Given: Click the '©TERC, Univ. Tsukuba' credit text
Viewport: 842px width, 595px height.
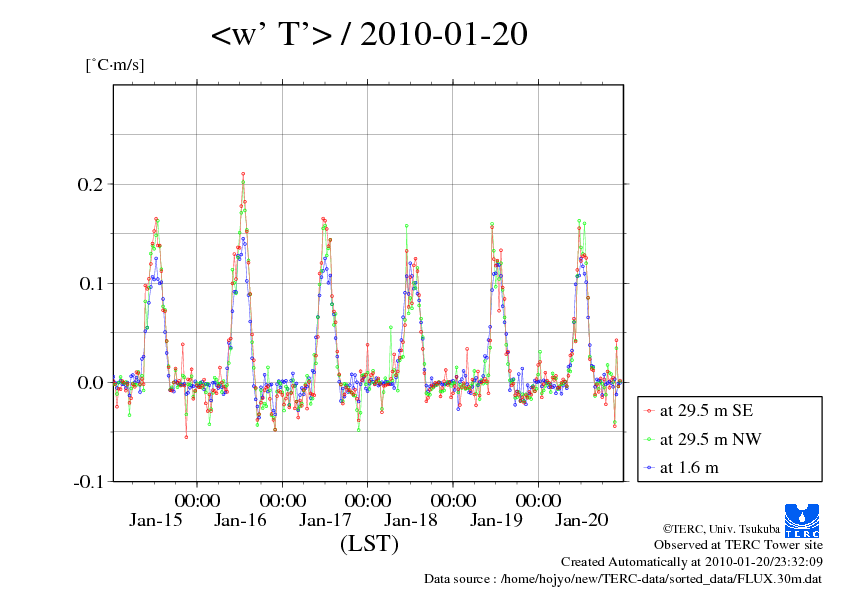Looking at the screenshot, I should [721, 529].
